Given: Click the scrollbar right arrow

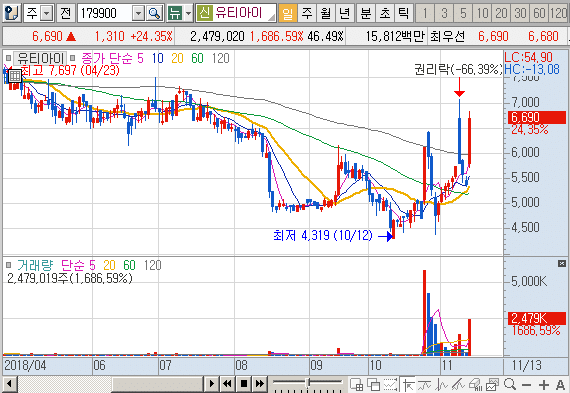Looking at the screenshot, I should [x=211, y=384].
